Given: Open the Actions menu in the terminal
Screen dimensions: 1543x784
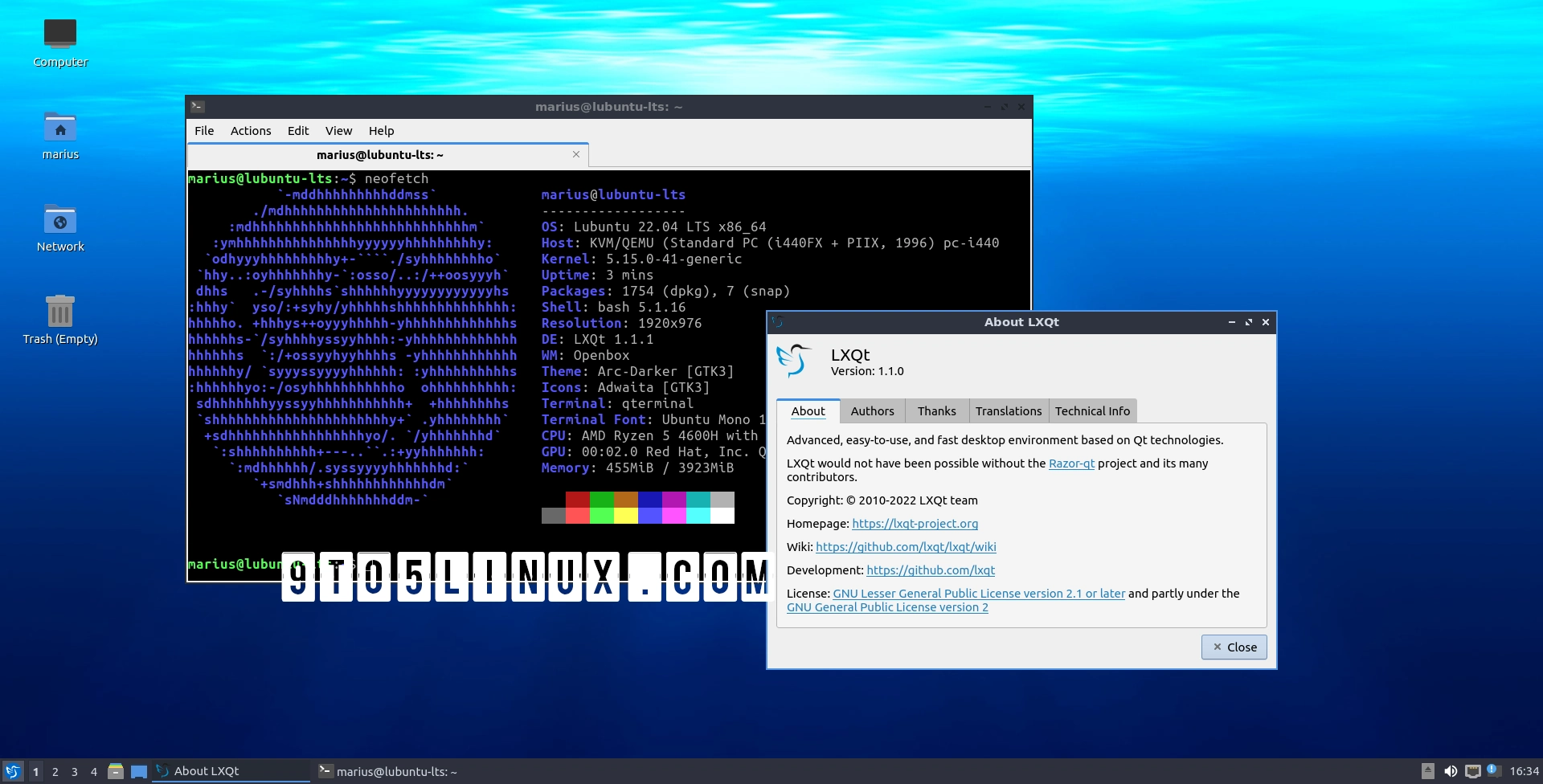Looking at the screenshot, I should point(250,131).
